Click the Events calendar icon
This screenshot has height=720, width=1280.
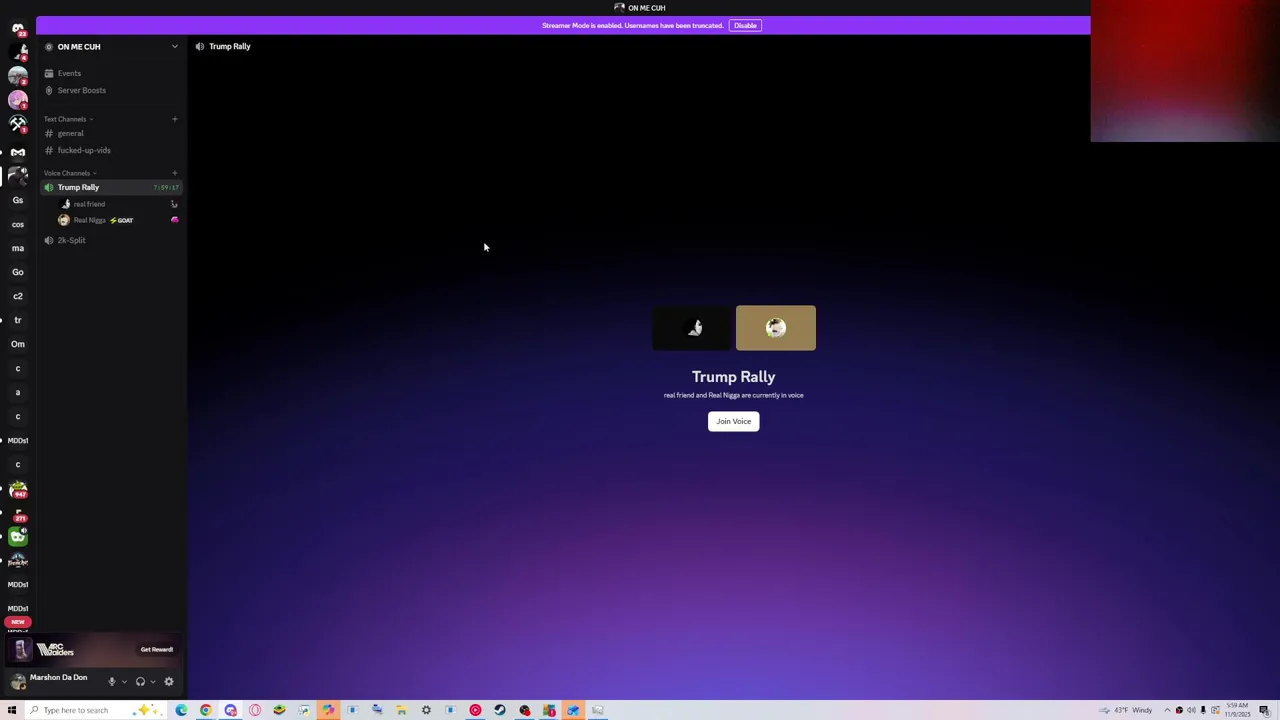(x=49, y=73)
